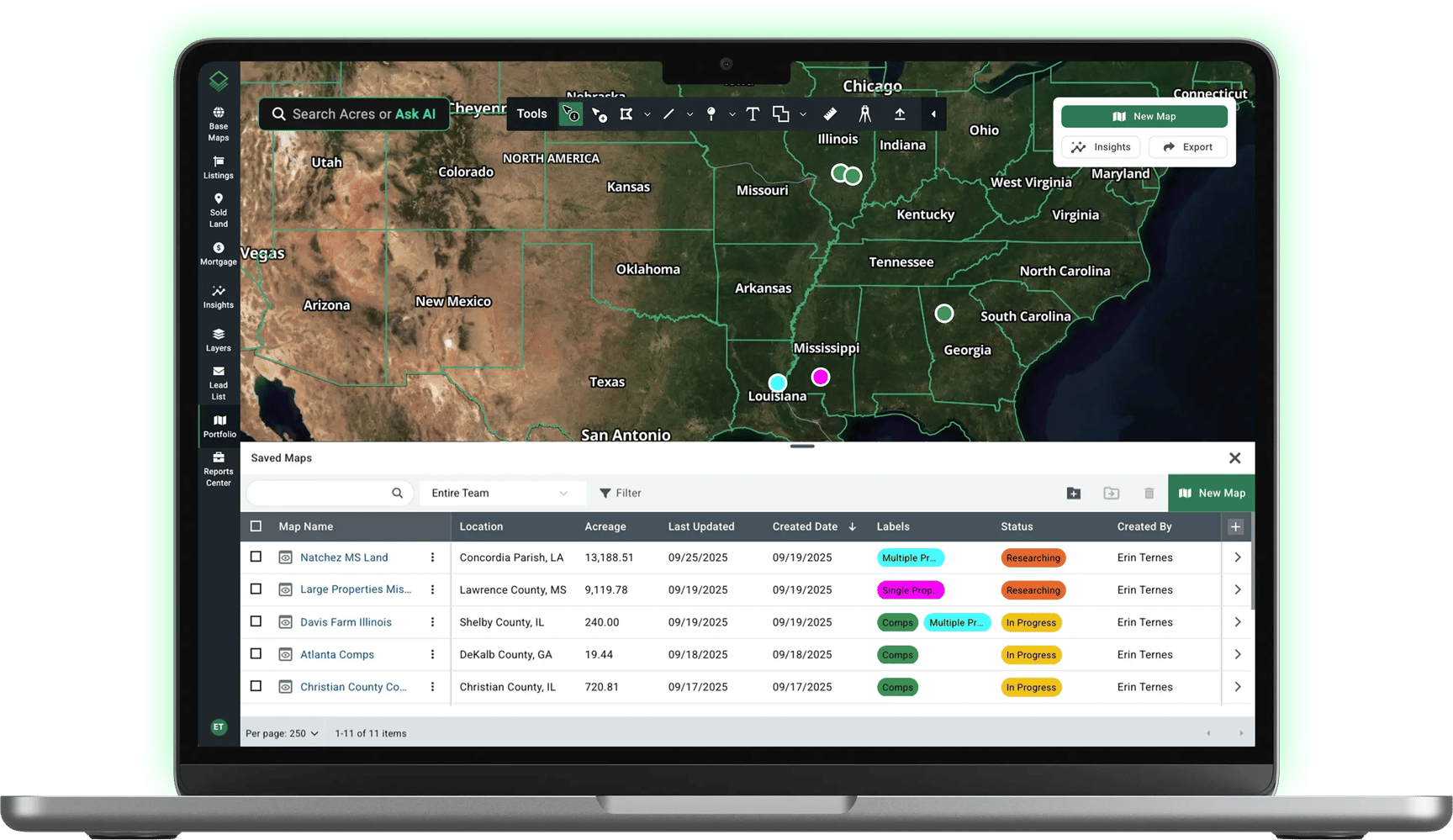Click the New Map button in Saved Maps
Screen dimensions: 1453x840
click(1212, 494)
